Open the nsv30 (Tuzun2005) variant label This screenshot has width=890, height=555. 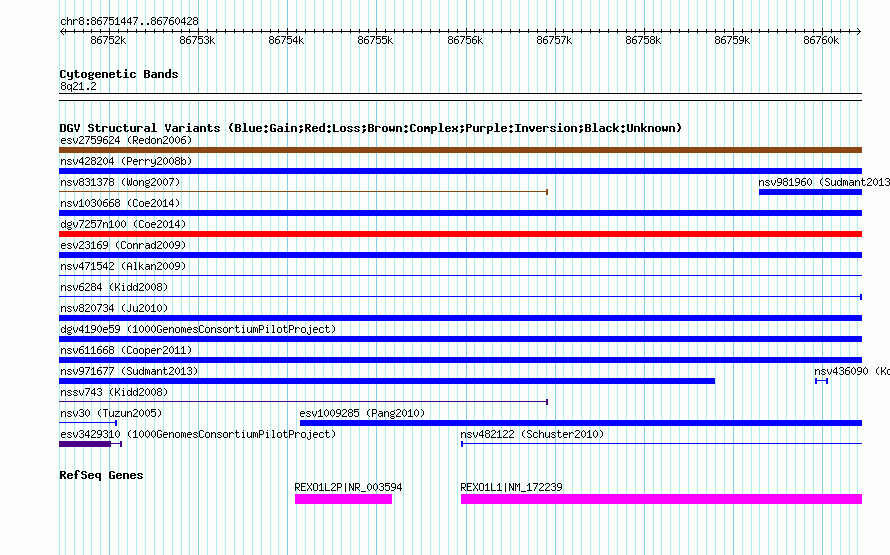[111, 413]
